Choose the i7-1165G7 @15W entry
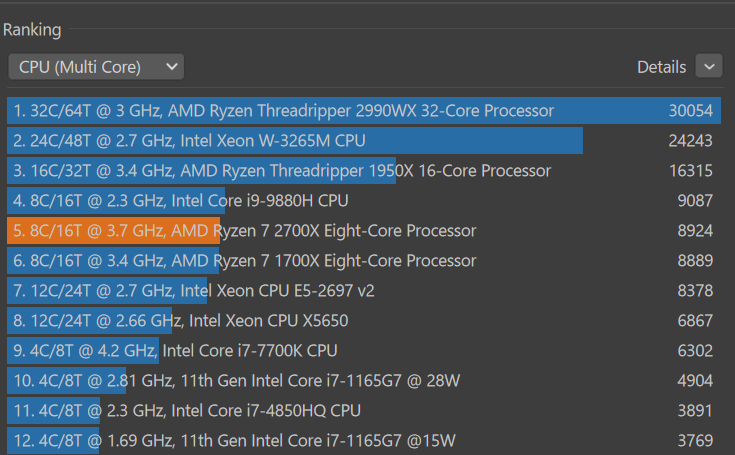The height and width of the screenshot is (455, 735). coord(364,440)
